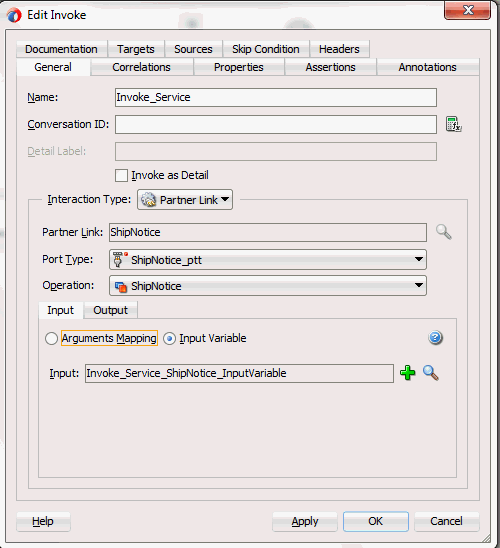This screenshot has width=500, height=548.
Task: Add a new input variable using the green plus icon
Action: pos(407,373)
